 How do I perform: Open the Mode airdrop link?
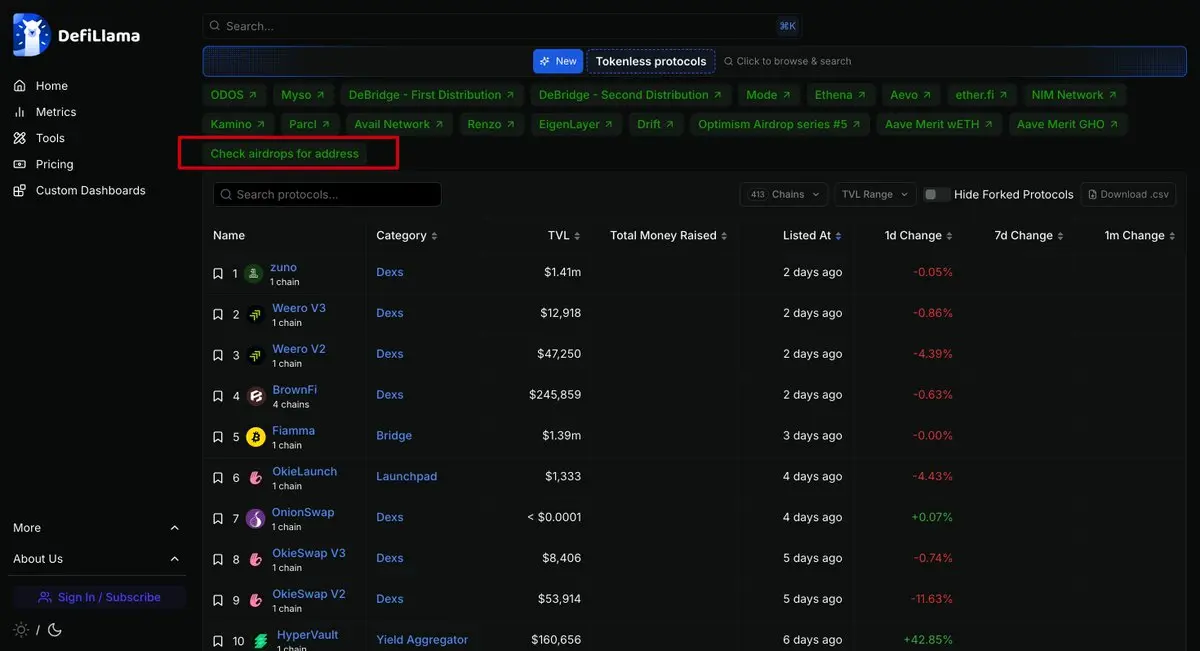768,95
